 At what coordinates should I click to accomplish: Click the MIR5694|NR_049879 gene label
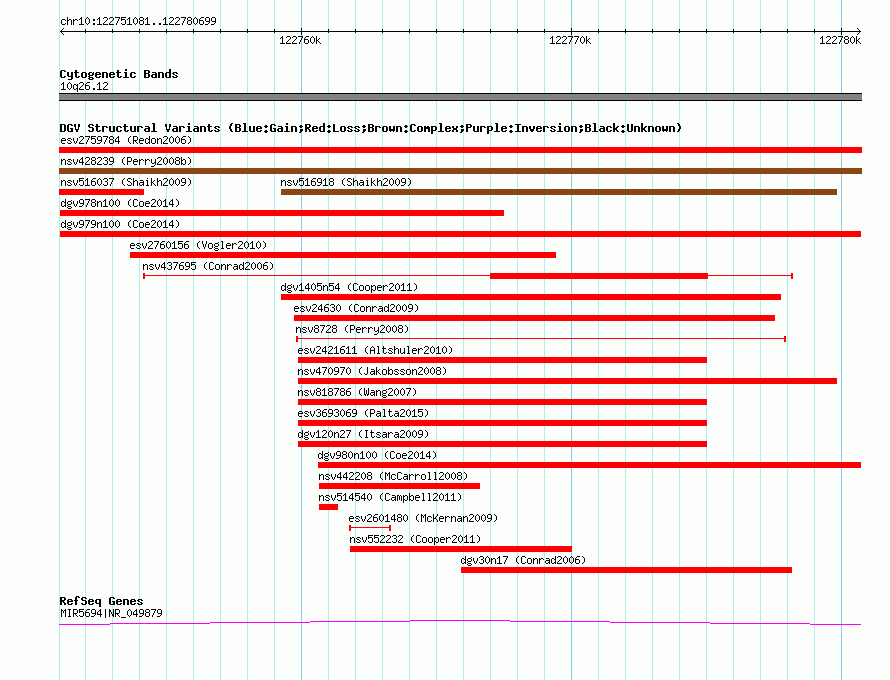111,613
